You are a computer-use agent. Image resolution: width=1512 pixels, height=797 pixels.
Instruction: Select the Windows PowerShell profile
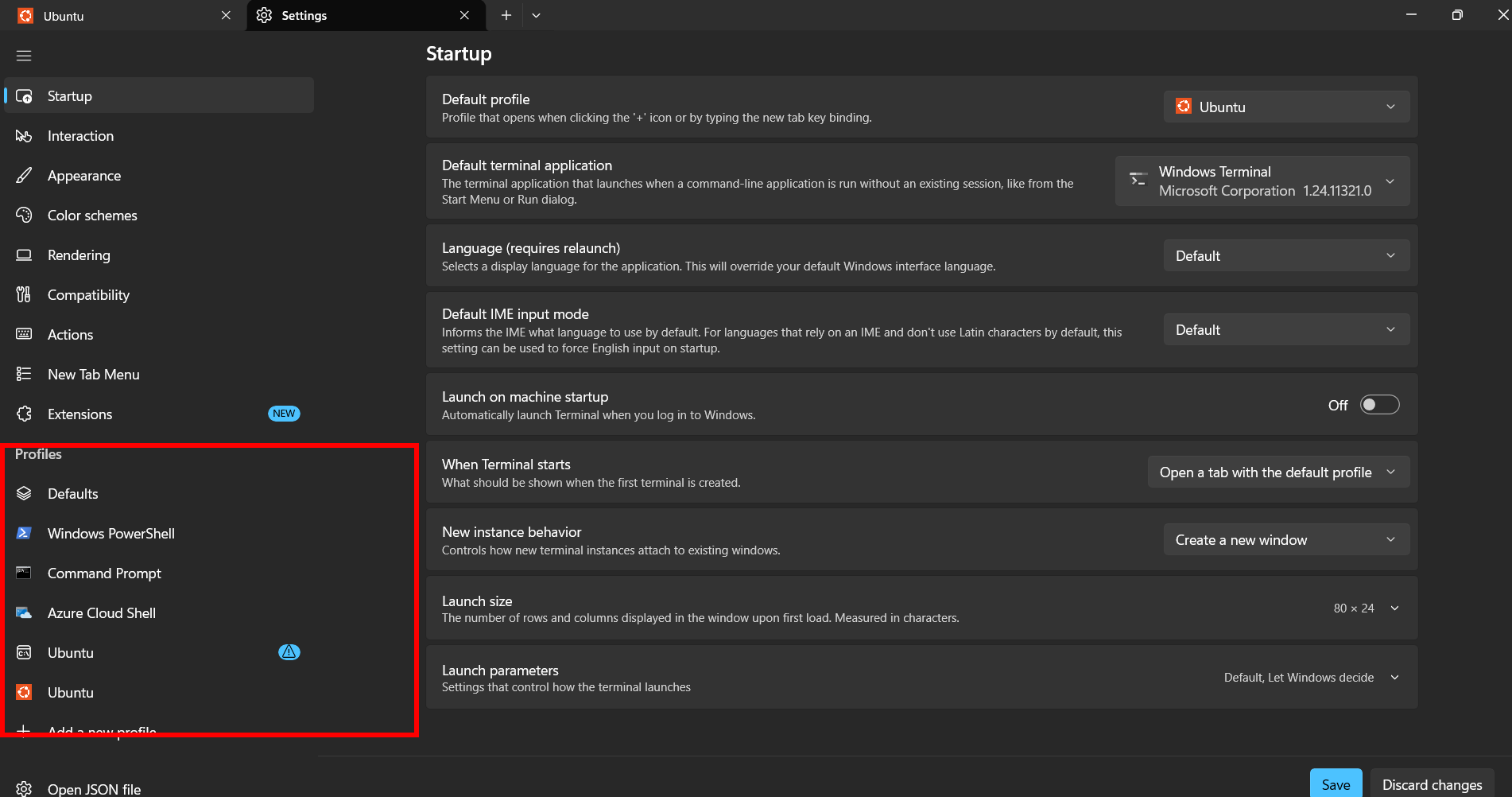point(159,534)
